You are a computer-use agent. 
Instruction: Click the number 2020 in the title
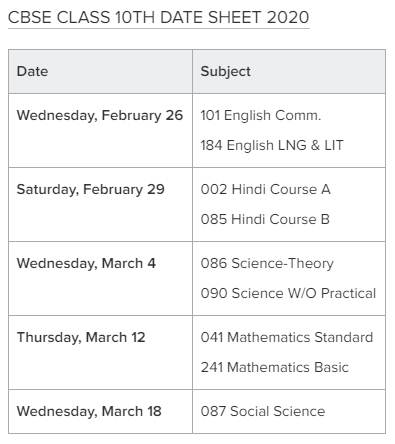coord(288,17)
